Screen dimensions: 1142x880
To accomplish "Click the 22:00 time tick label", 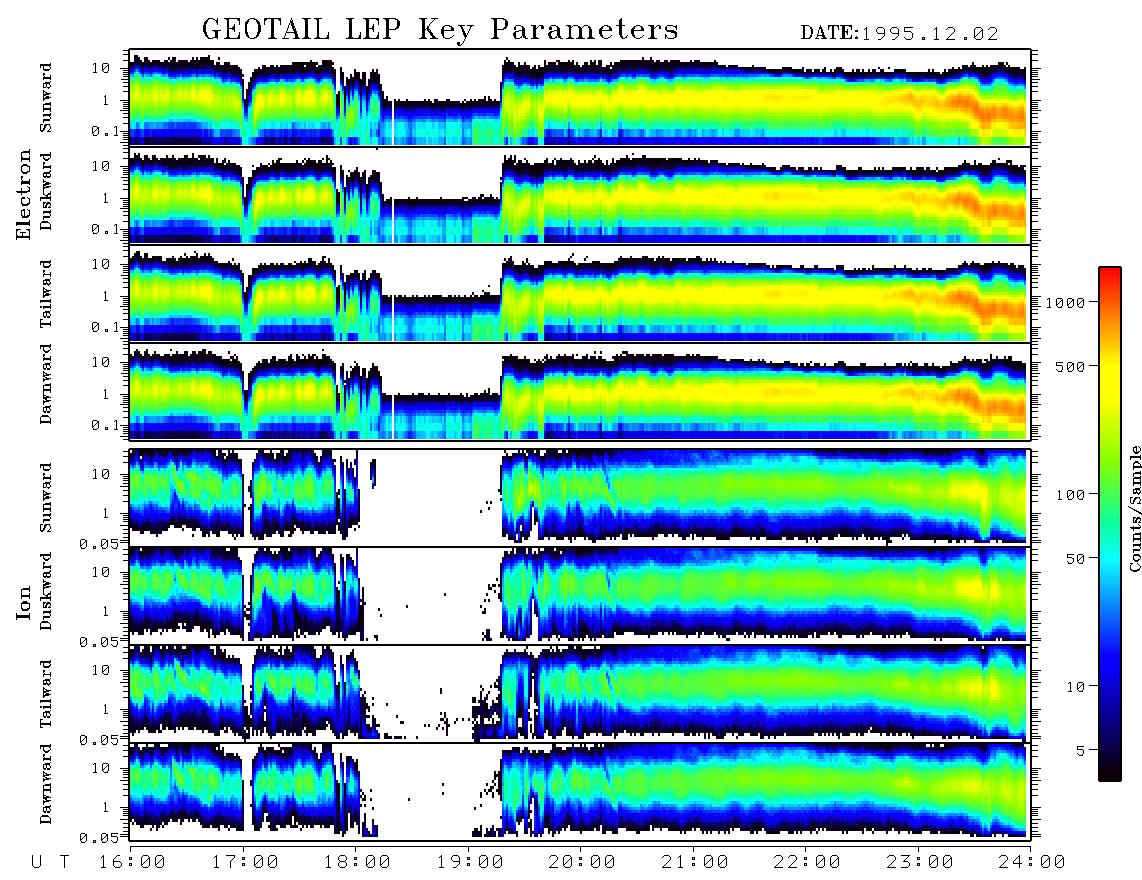I will (x=807, y=862).
